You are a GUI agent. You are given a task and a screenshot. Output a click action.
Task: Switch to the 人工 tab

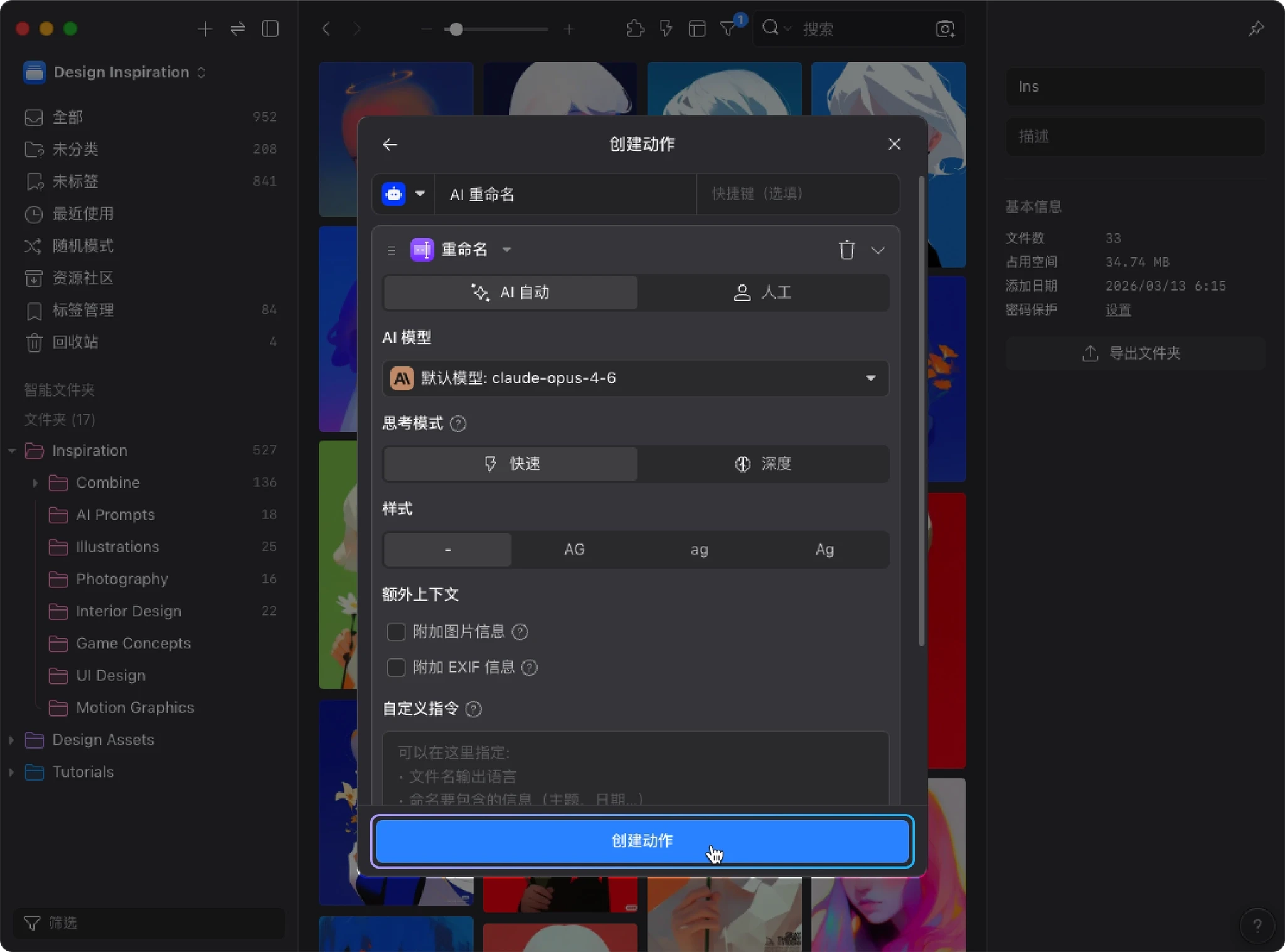click(763, 292)
